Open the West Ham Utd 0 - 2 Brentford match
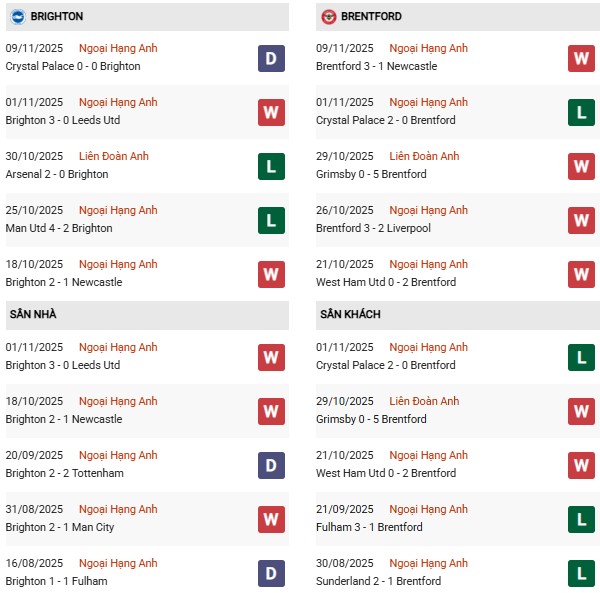Image resolution: width=600 pixels, height=593 pixels. (385, 282)
